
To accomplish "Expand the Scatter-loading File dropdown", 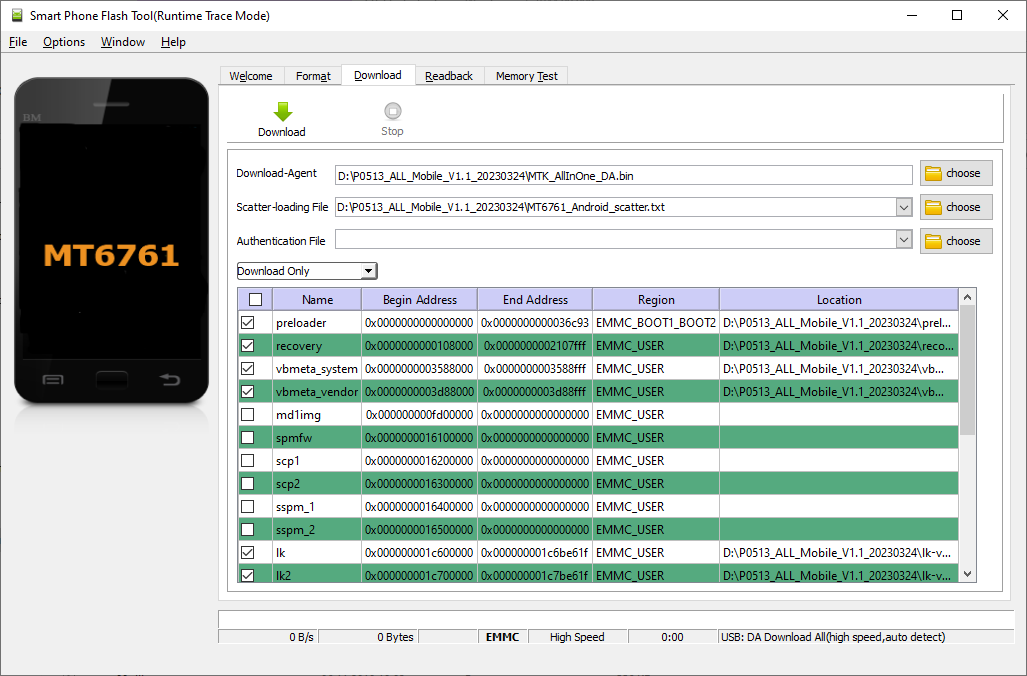I will click(x=904, y=207).
